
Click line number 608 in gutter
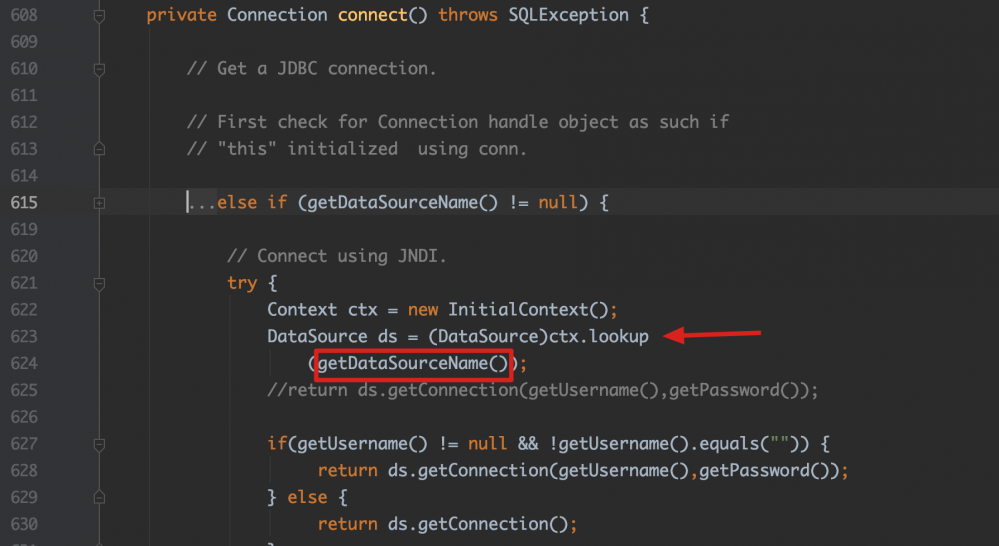[23, 16]
